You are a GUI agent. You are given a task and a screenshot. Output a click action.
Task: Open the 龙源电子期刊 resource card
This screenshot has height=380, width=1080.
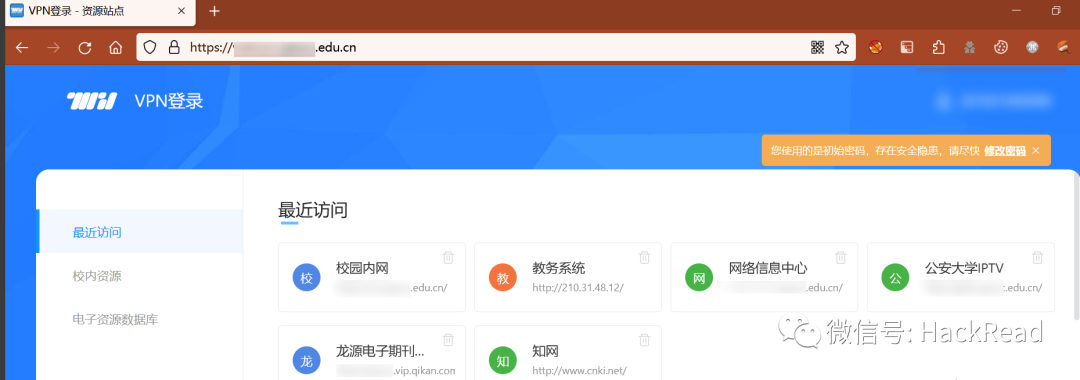(x=372, y=352)
